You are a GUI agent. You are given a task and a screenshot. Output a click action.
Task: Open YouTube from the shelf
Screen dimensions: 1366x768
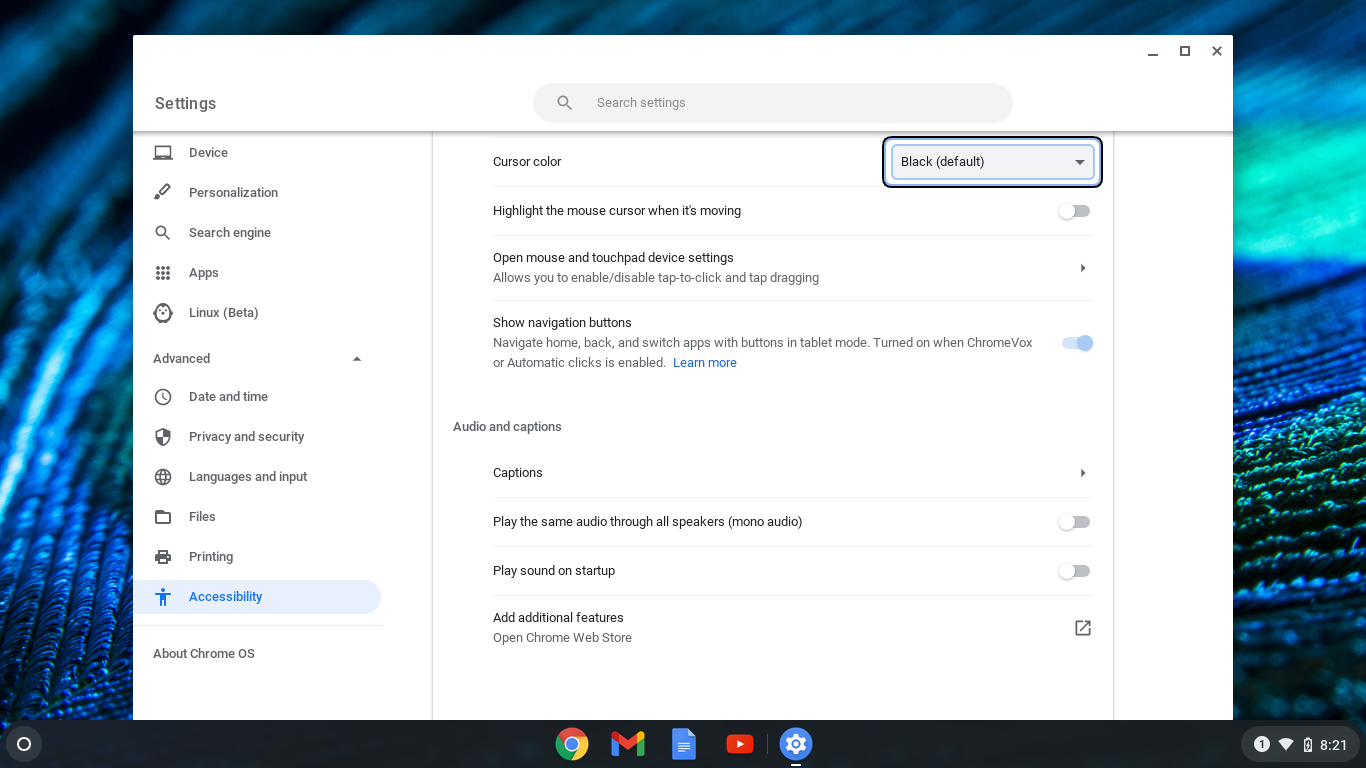click(x=739, y=744)
